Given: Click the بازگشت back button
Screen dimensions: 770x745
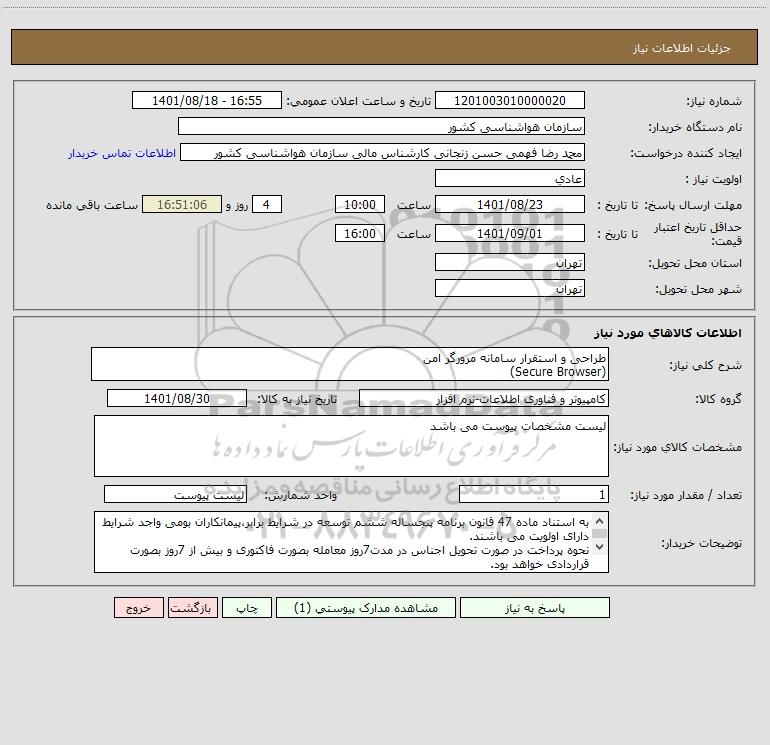Looking at the screenshot, I should click(192, 607).
